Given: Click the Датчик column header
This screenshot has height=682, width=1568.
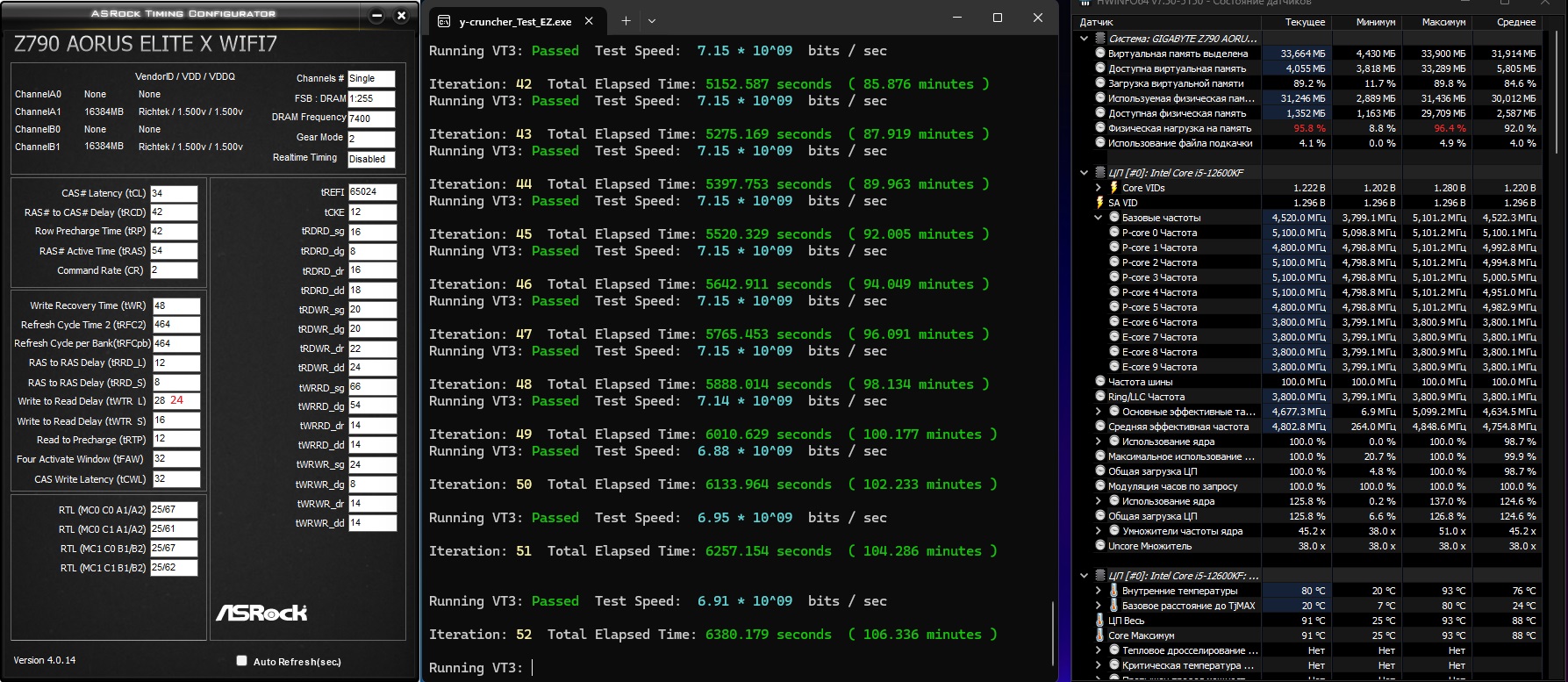Looking at the screenshot, I should (1169, 22).
